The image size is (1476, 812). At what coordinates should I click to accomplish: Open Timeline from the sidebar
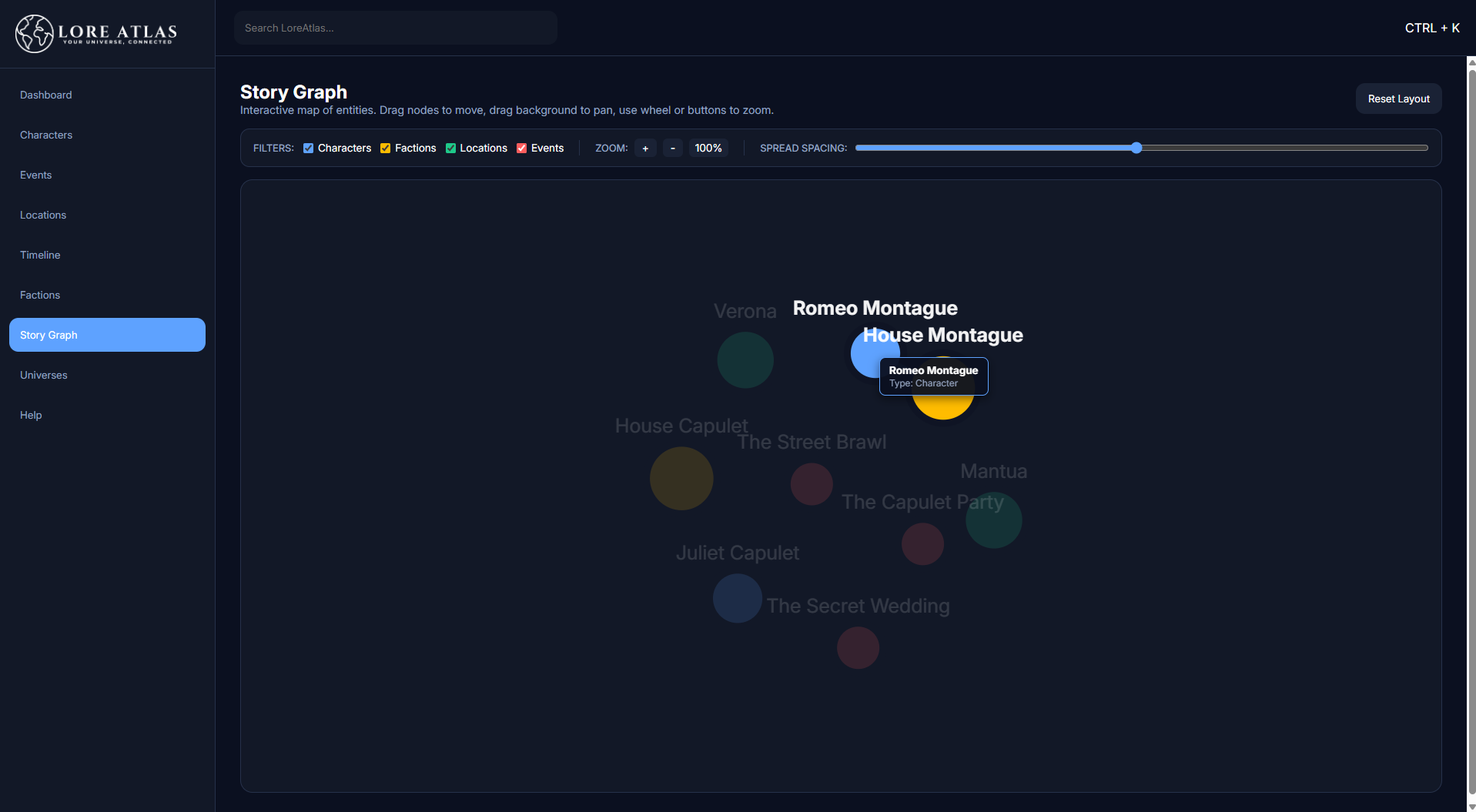107,255
